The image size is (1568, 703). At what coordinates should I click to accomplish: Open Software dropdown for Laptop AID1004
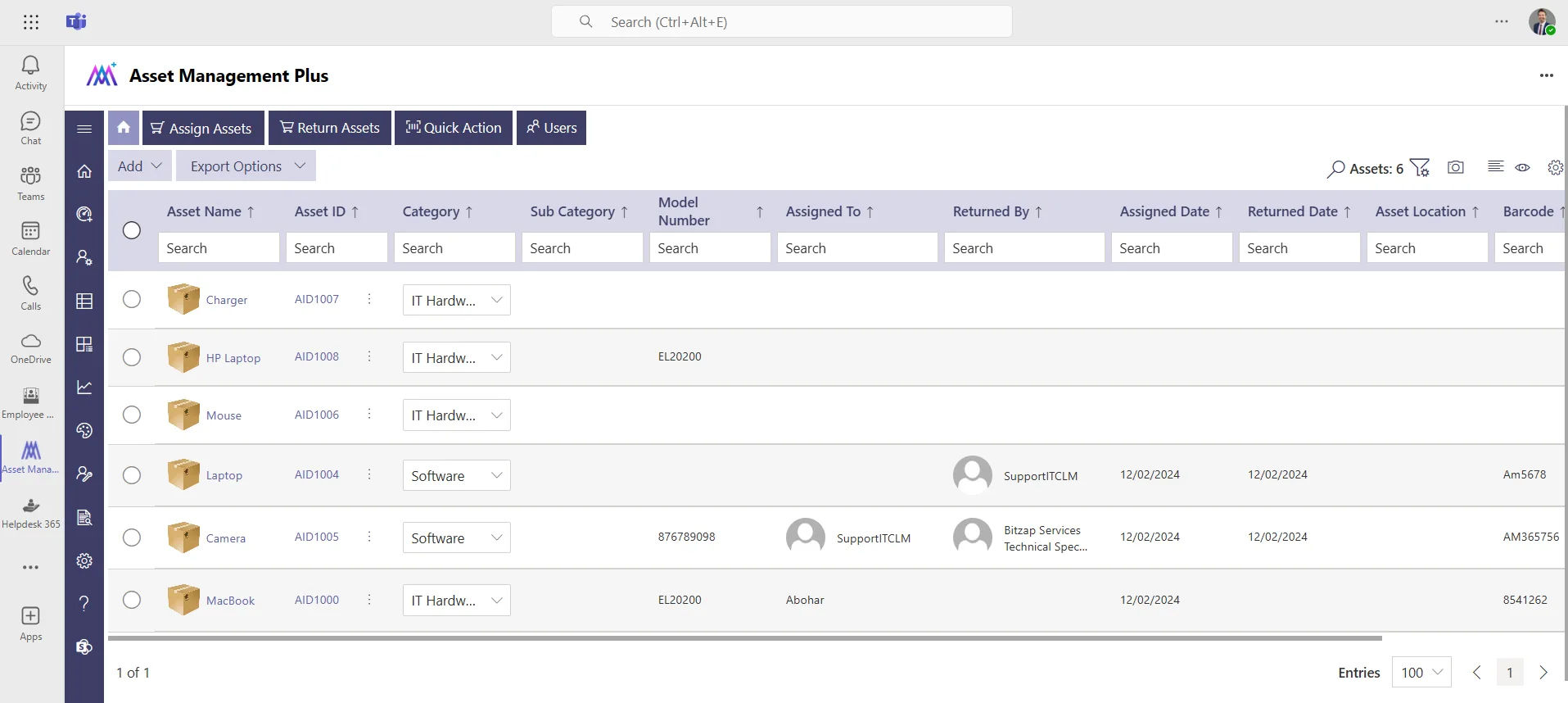pyautogui.click(x=457, y=475)
